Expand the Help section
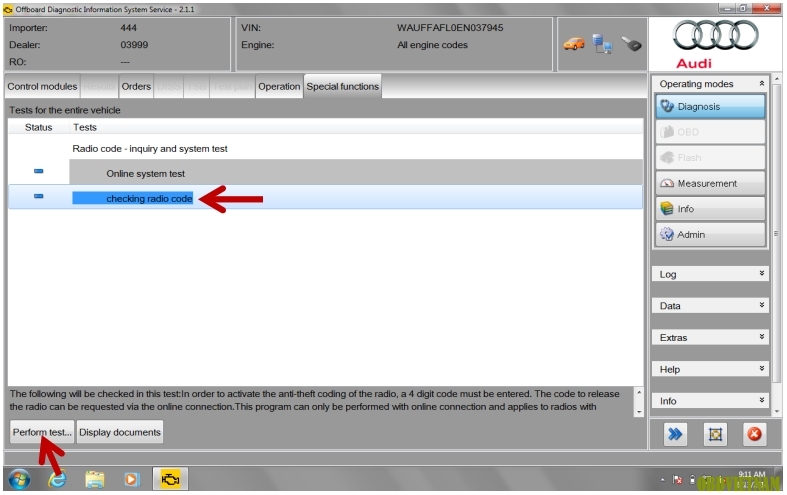787x495 pixels. click(x=710, y=369)
